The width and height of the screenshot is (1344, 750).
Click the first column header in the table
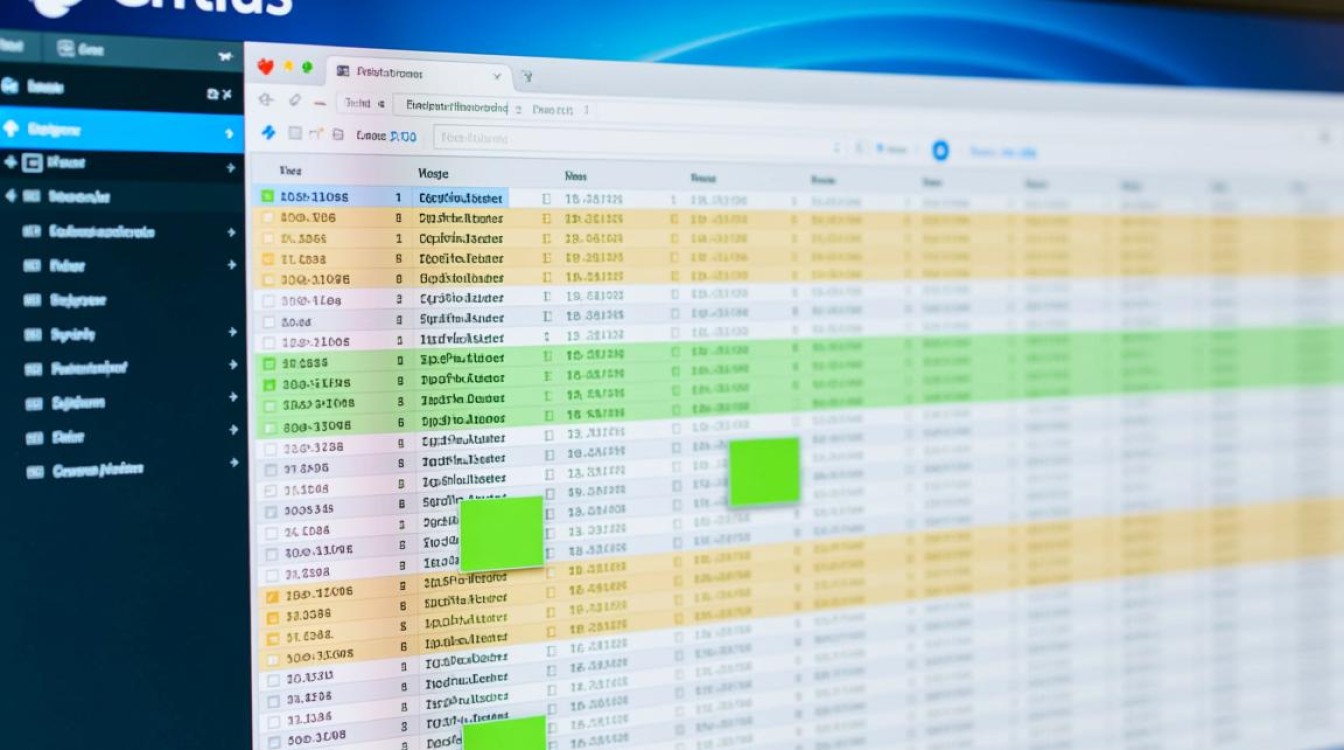pos(290,171)
